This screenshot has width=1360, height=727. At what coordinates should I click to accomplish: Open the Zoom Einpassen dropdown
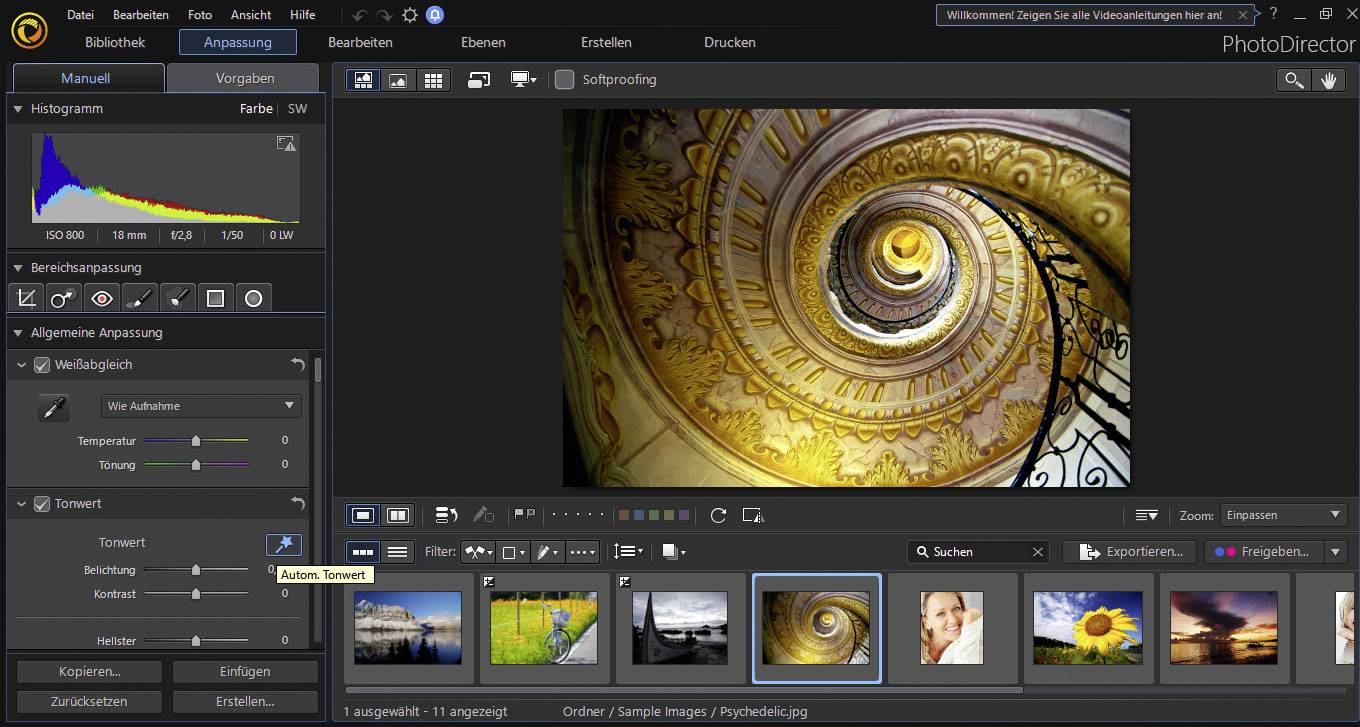(1283, 514)
